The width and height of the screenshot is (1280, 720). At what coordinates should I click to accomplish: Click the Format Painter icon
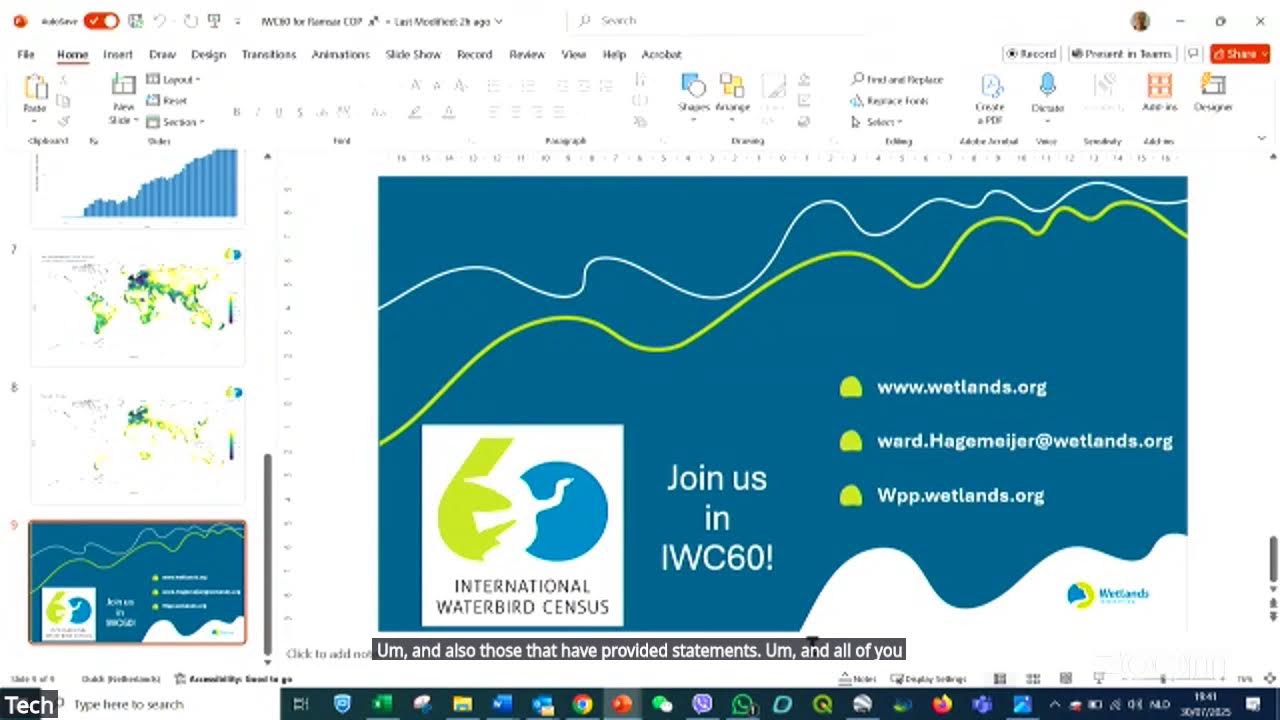(x=63, y=121)
